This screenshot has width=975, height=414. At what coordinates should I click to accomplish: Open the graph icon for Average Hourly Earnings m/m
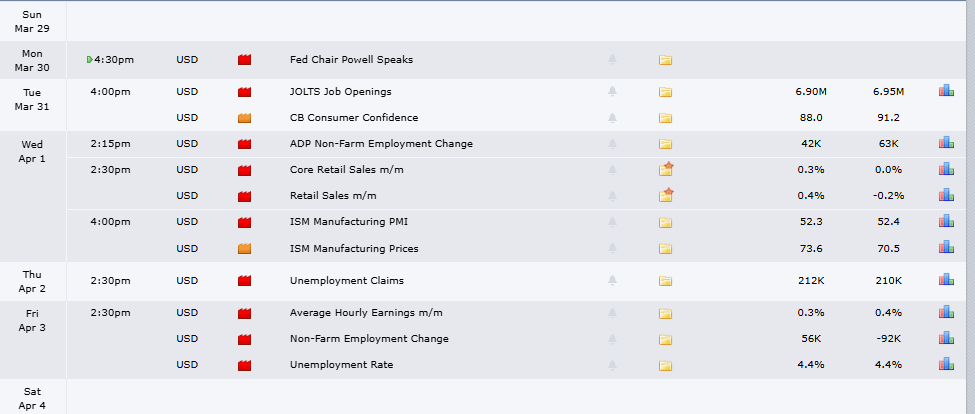[945, 313]
